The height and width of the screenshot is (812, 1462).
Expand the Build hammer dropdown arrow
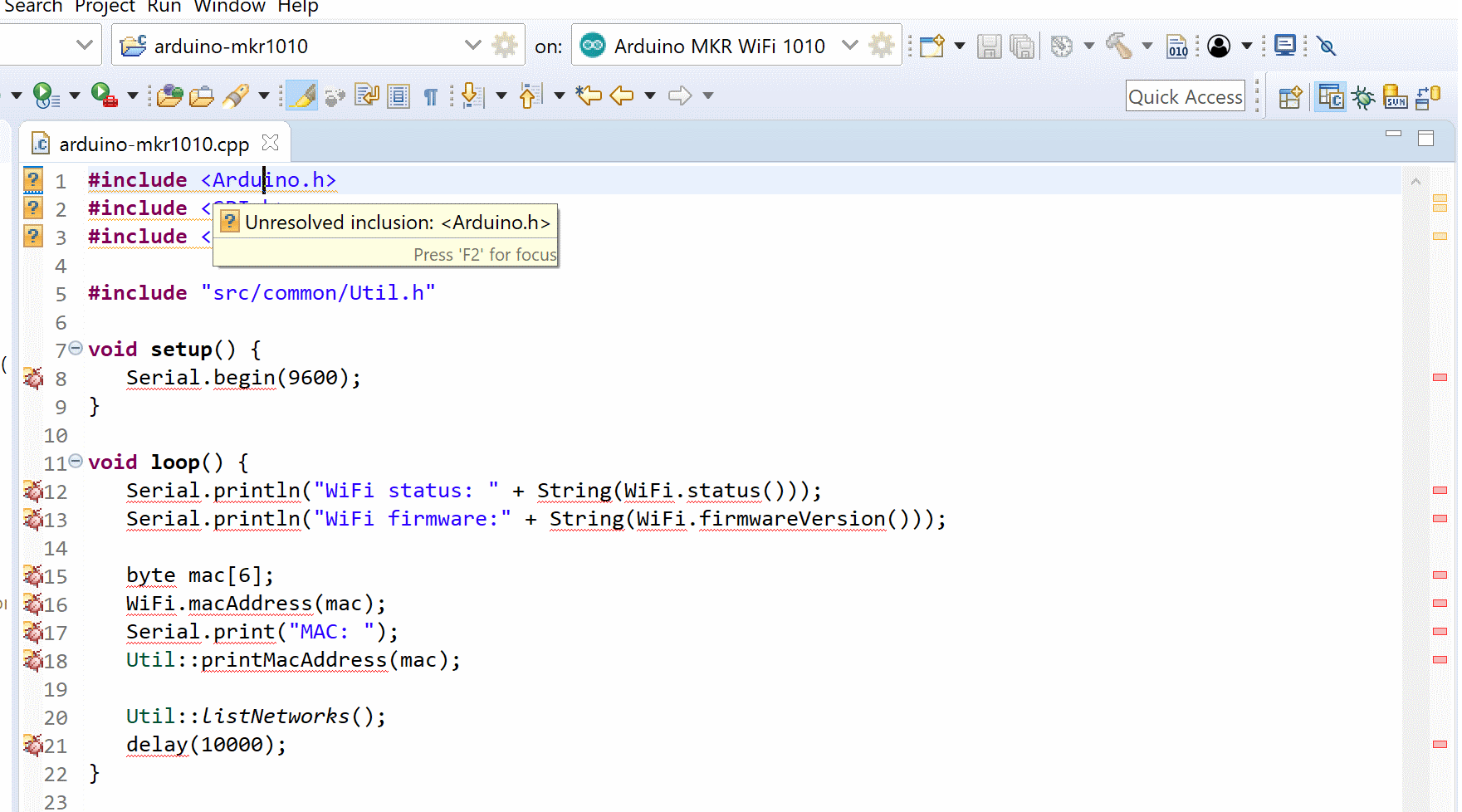point(1147,46)
